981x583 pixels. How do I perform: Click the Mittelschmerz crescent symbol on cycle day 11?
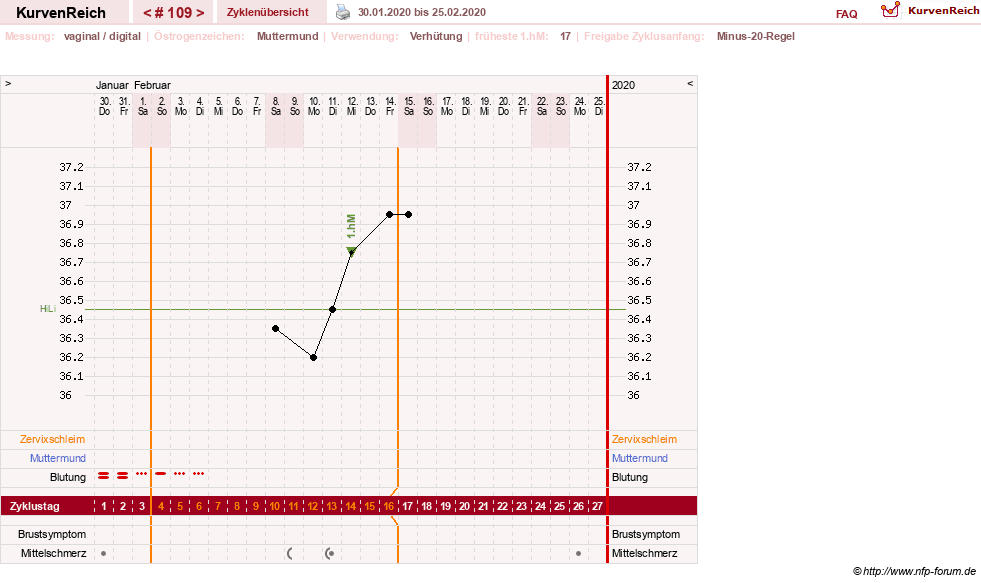[x=290, y=554]
